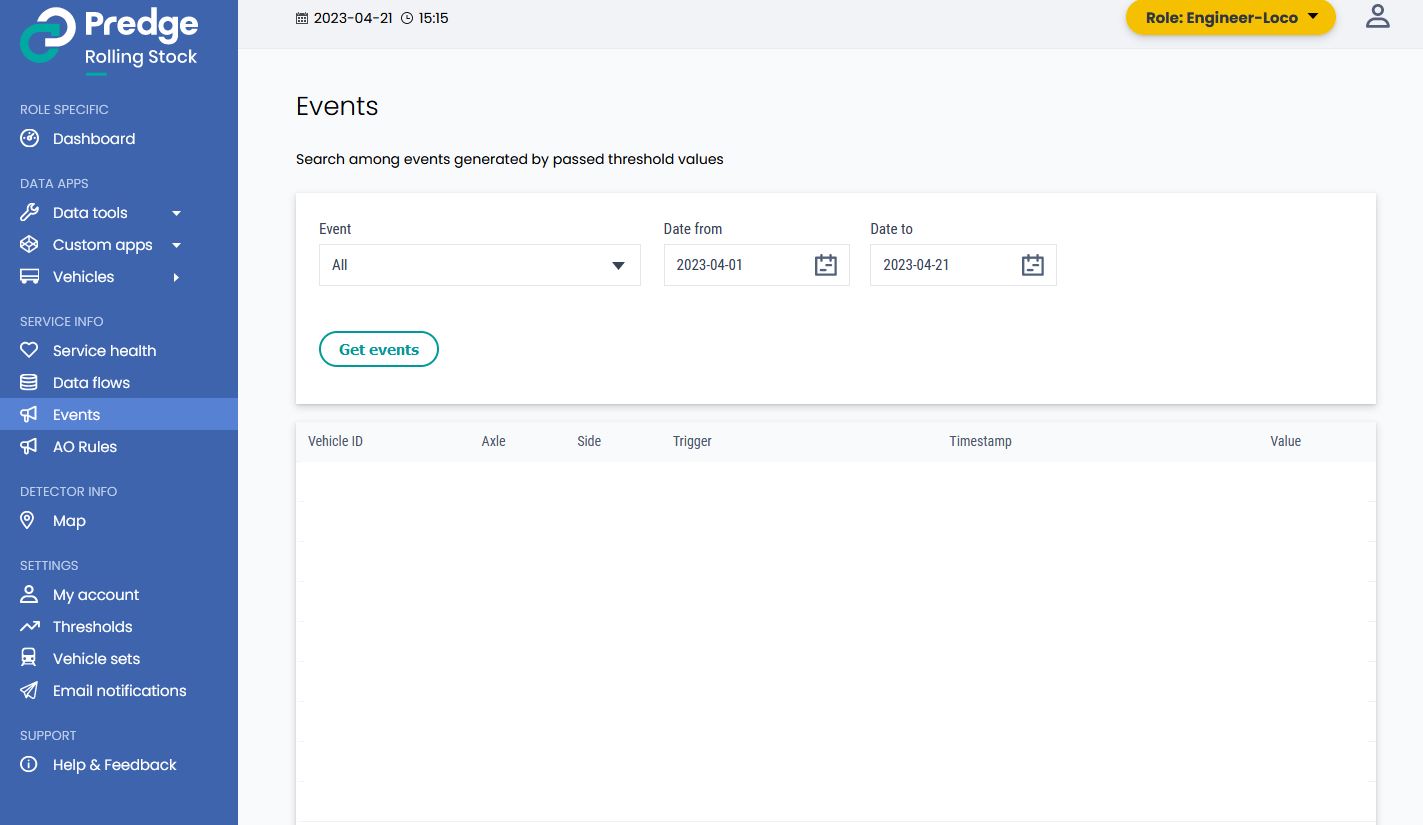Open the Event type dropdown

click(479, 265)
